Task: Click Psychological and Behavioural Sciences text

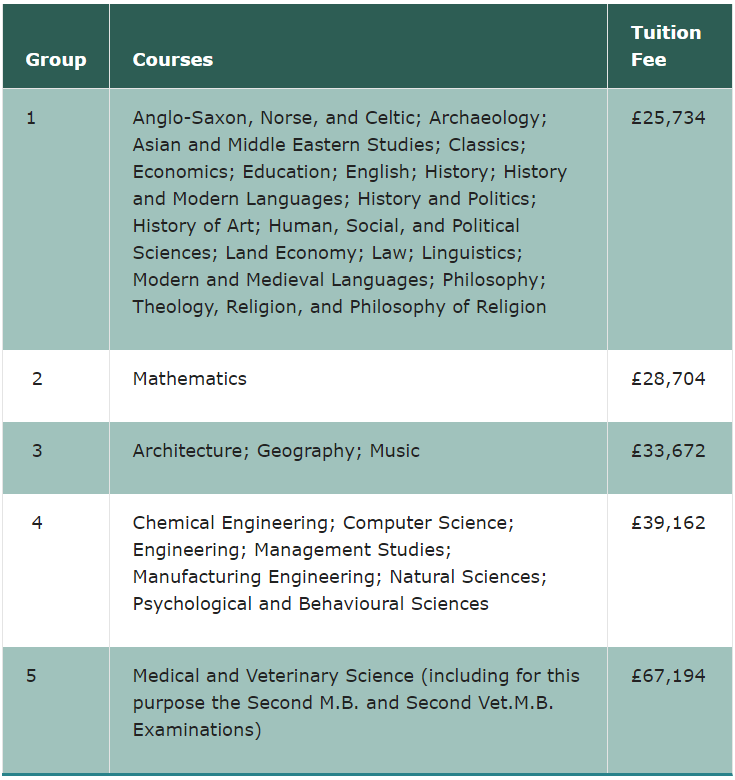Action: click(x=311, y=604)
